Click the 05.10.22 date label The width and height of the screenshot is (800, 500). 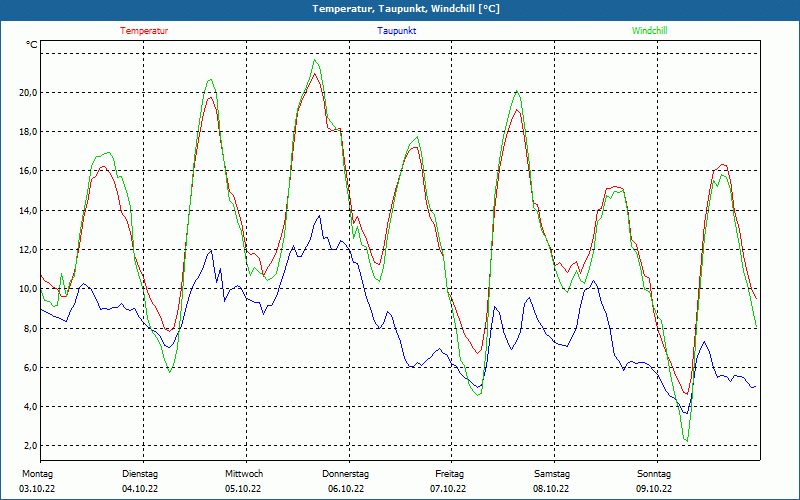click(243, 489)
